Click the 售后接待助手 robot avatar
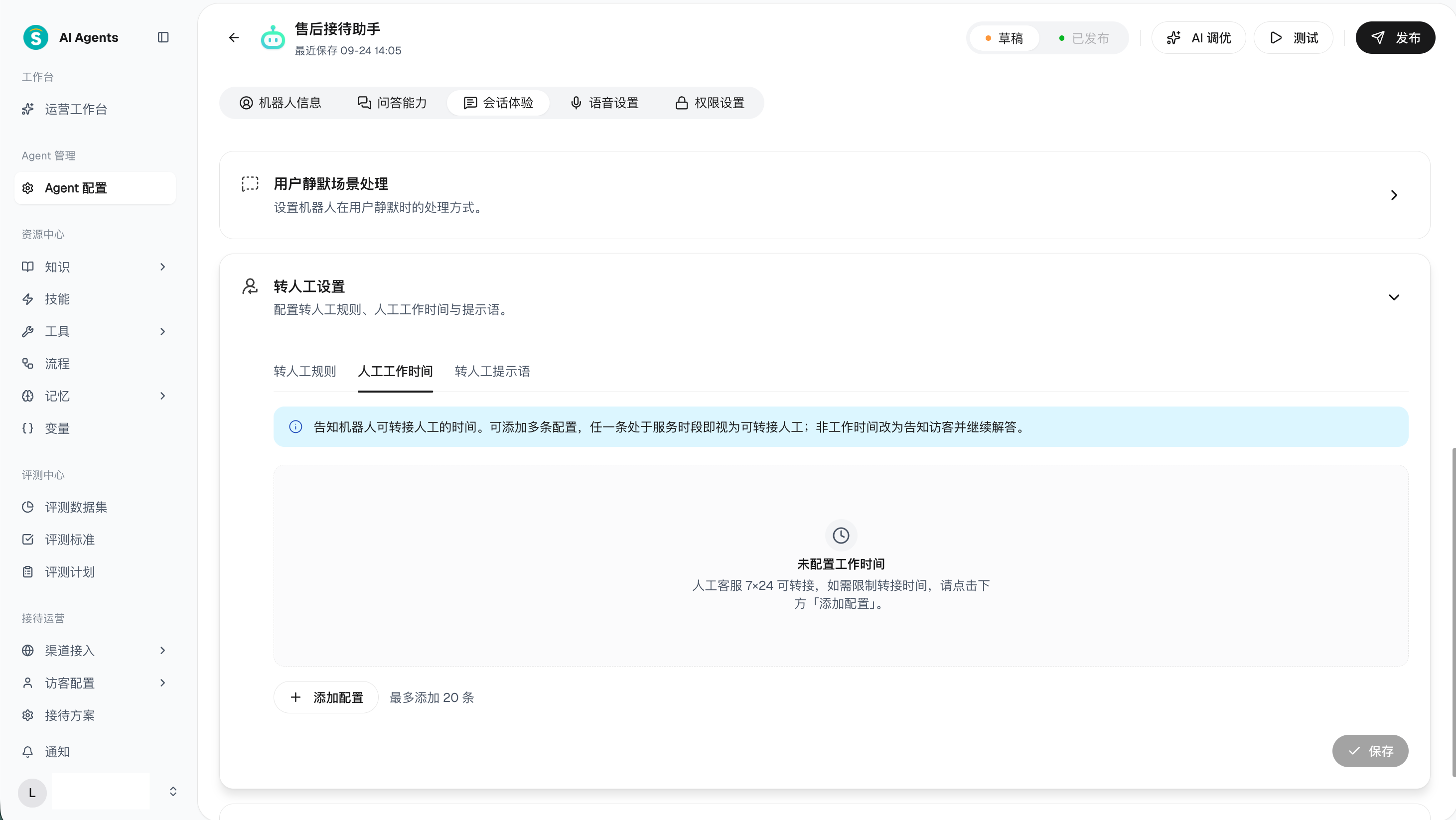 tap(273, 38)
